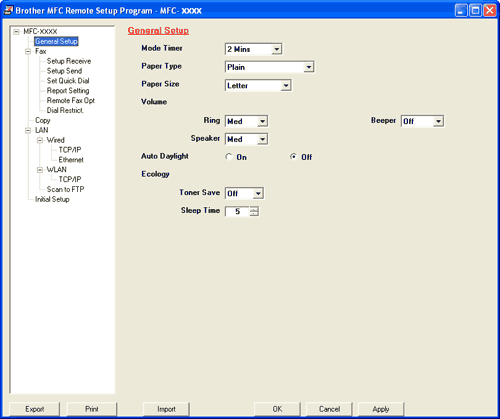The height and width of the screenshot is (419, 500).
Task: Select the WLAN tree label
Action: click(56, 169)
